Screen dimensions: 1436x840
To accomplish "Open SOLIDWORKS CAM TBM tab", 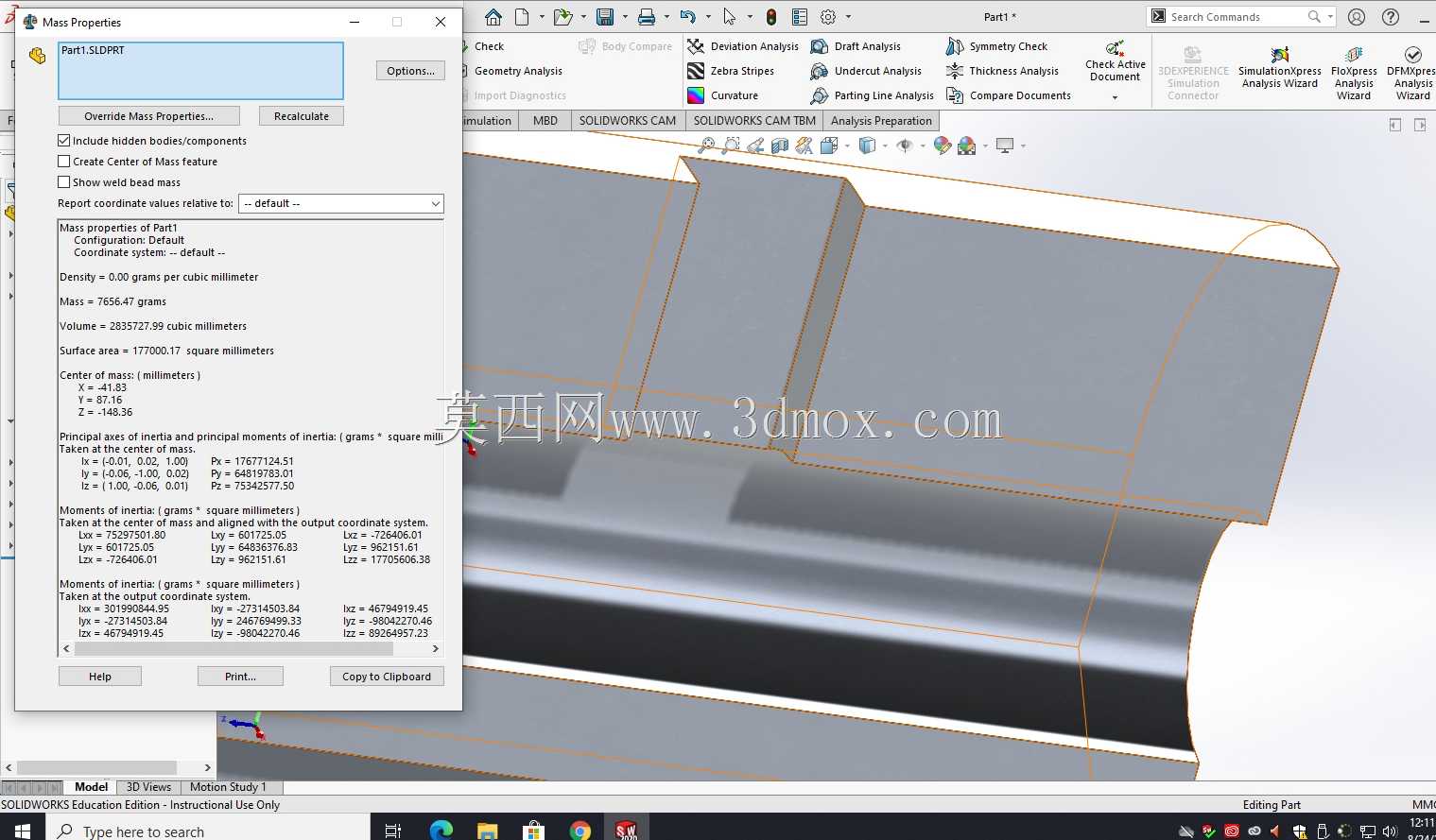I will coord(754,121).
